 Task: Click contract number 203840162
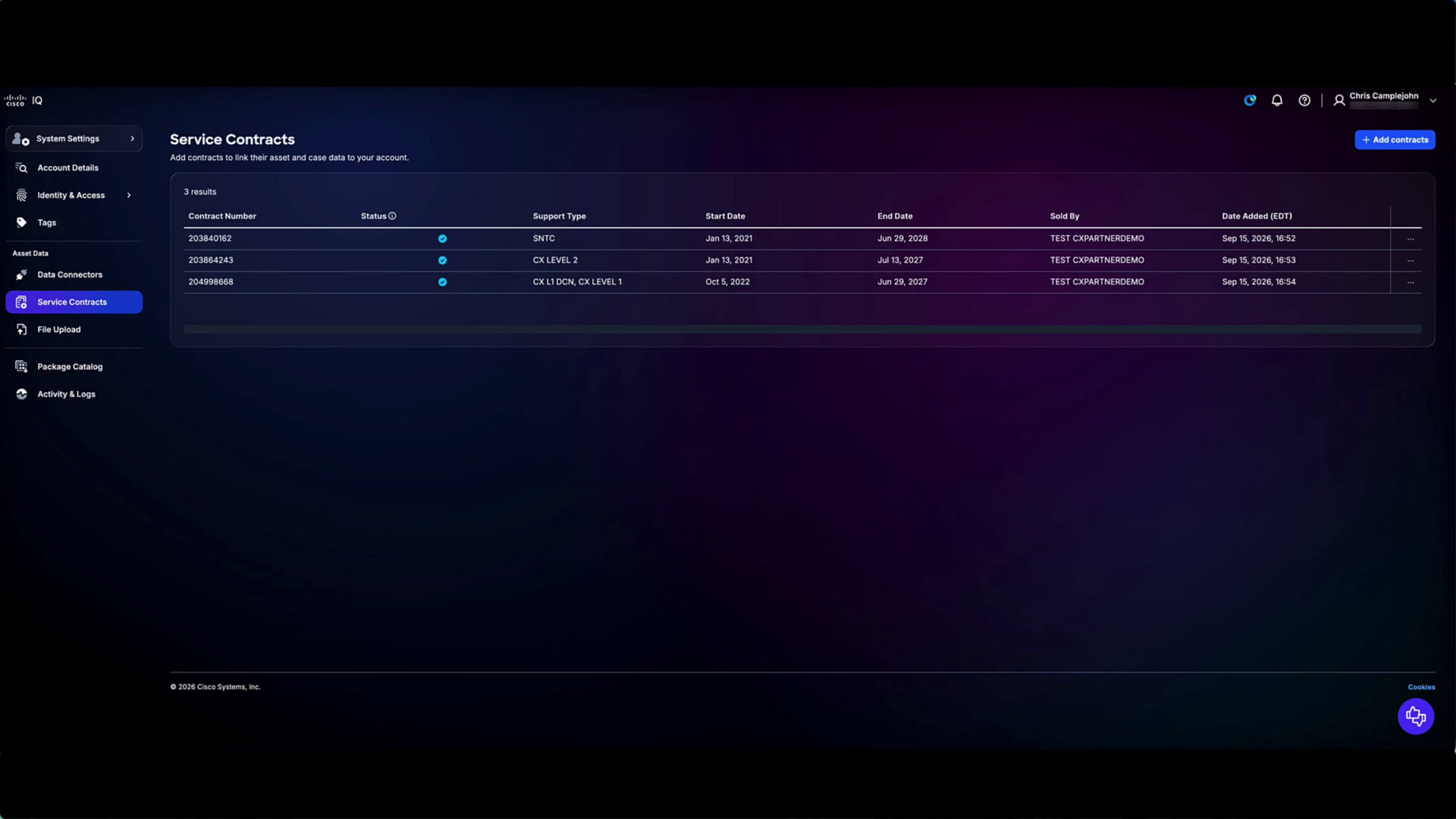(210, 238)
